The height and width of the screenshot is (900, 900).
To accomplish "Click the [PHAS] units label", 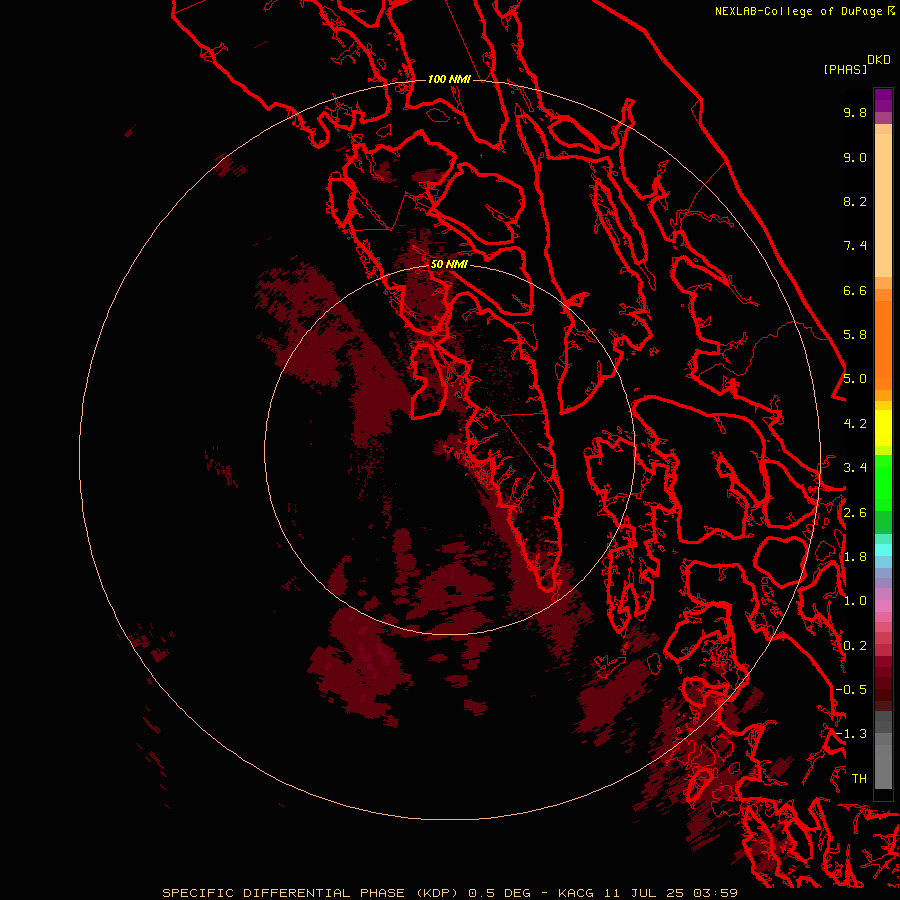I will tap(845, 69).
